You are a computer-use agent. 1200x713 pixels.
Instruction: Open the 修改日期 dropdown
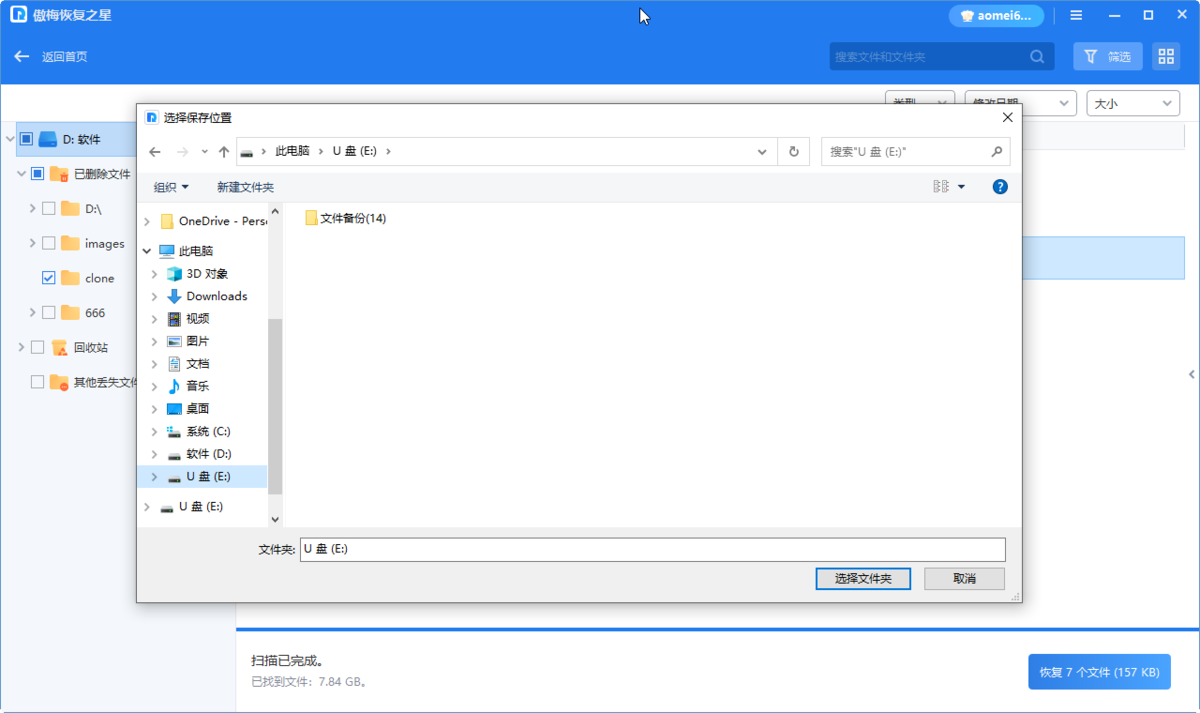click(1020, 103)
